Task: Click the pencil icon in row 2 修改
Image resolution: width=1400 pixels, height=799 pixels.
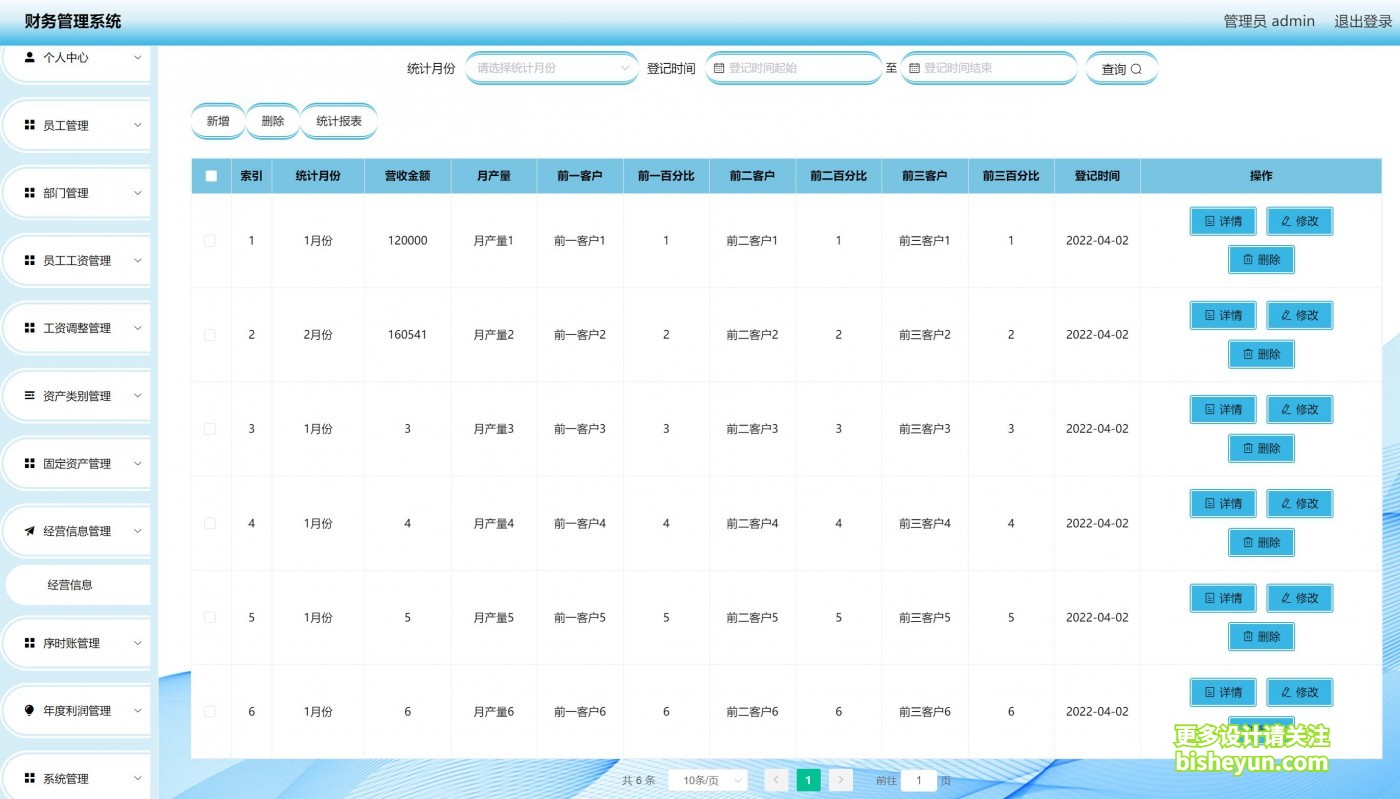Action: pos(1286,315)
